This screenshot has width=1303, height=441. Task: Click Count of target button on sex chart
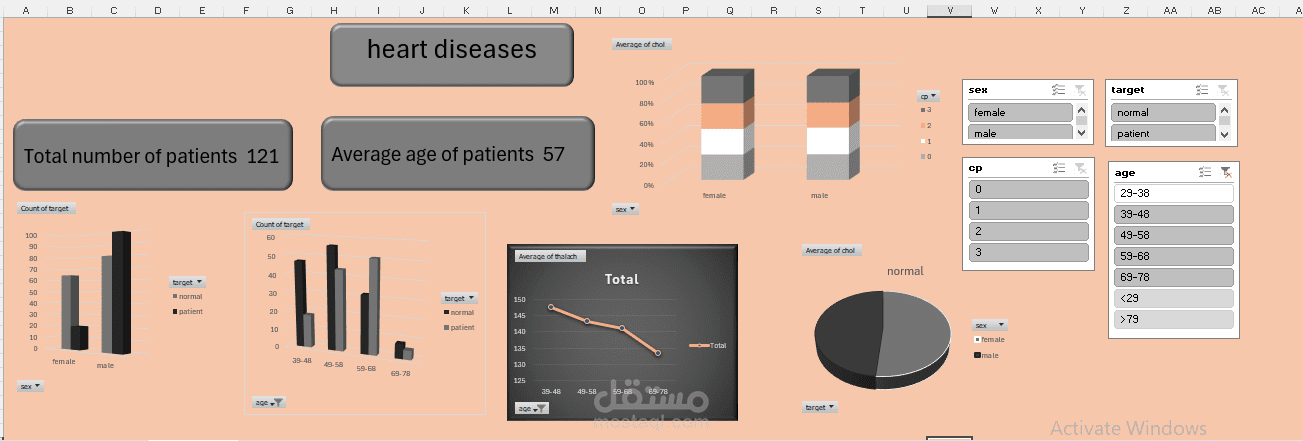tap(48, 208)
